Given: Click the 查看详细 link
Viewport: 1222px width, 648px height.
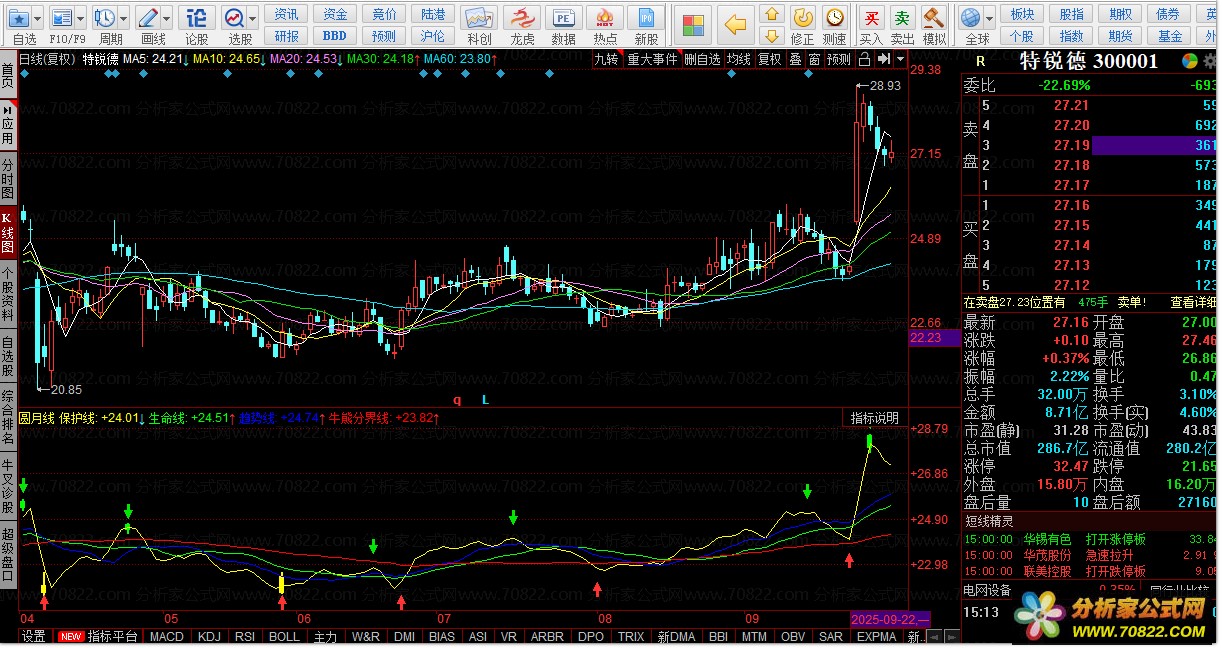Looking at the screenshot, I should tap(1192, 301).
